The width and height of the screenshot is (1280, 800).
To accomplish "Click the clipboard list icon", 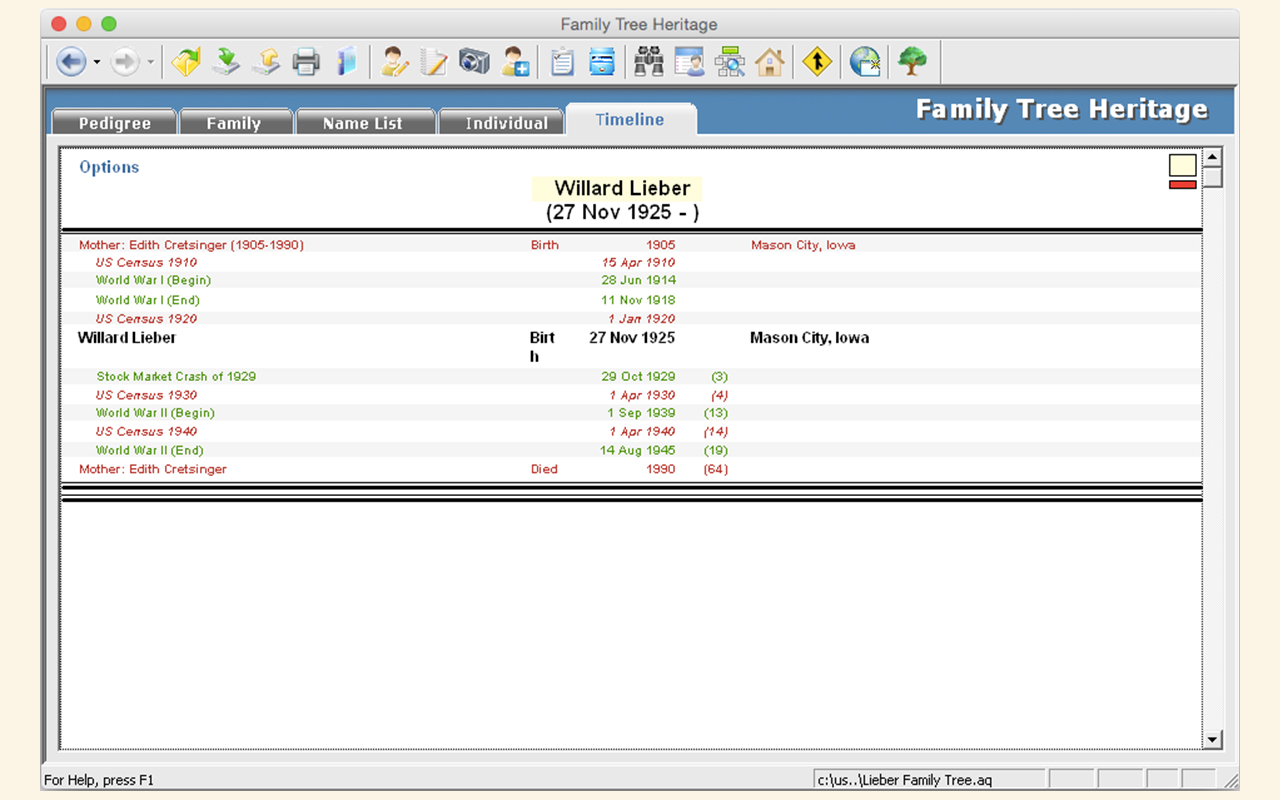I will tap(563, 62).
